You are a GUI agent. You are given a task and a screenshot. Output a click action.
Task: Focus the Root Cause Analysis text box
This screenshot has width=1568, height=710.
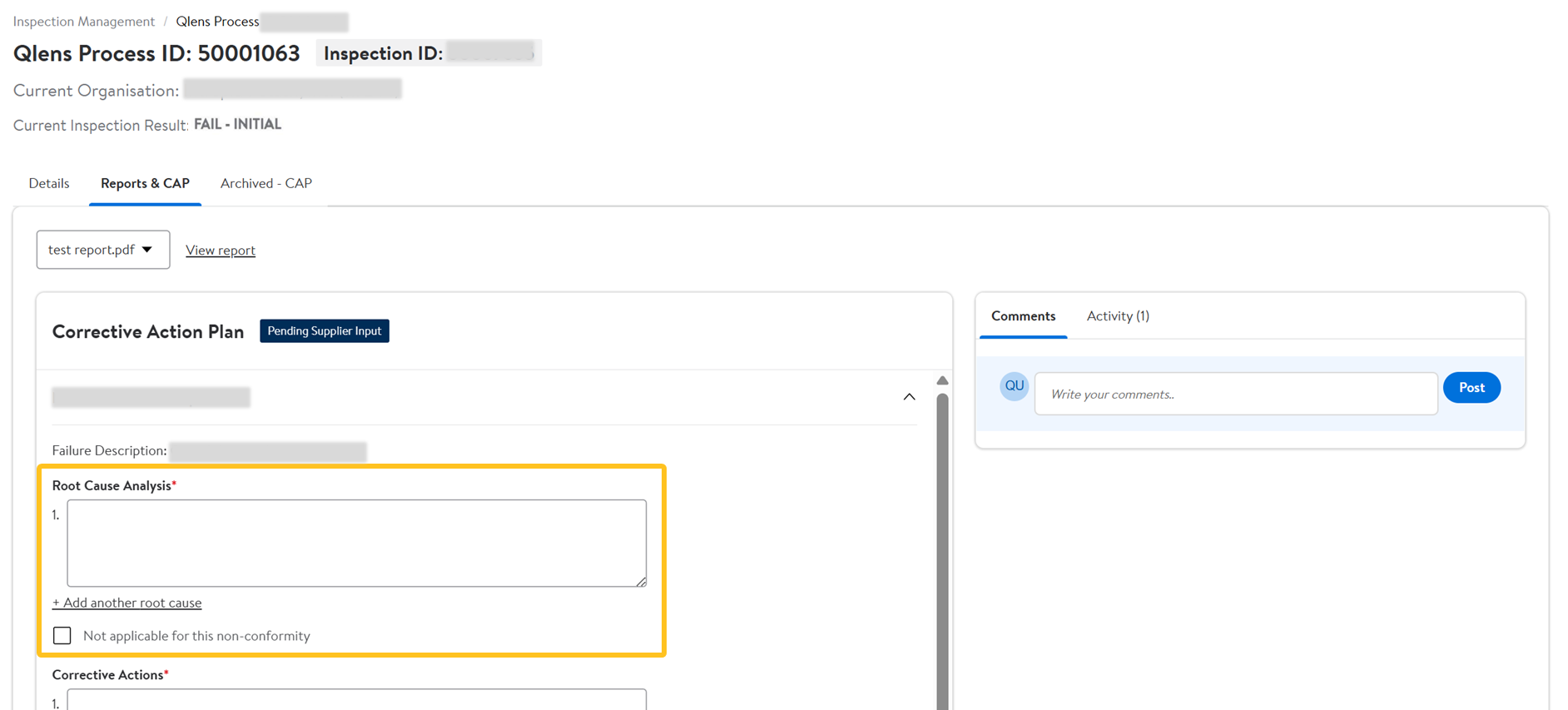coord(357,544)
